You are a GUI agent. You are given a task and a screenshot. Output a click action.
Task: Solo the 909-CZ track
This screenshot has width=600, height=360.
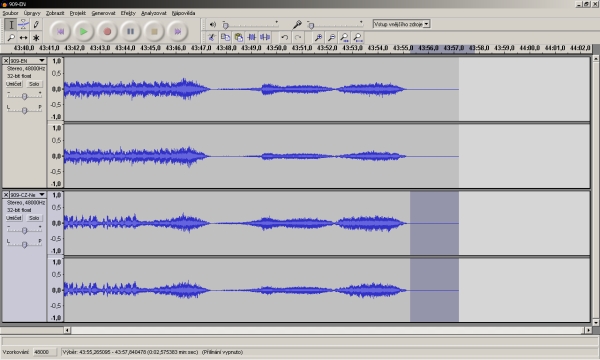pyautogui.click(x=34, y=218)
